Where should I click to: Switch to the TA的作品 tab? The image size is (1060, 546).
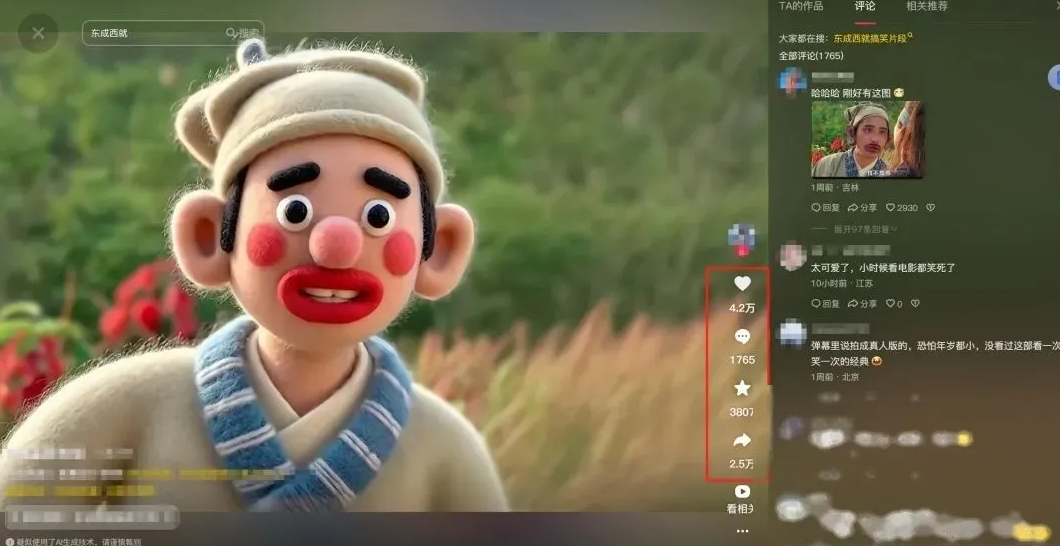[800, 6]
